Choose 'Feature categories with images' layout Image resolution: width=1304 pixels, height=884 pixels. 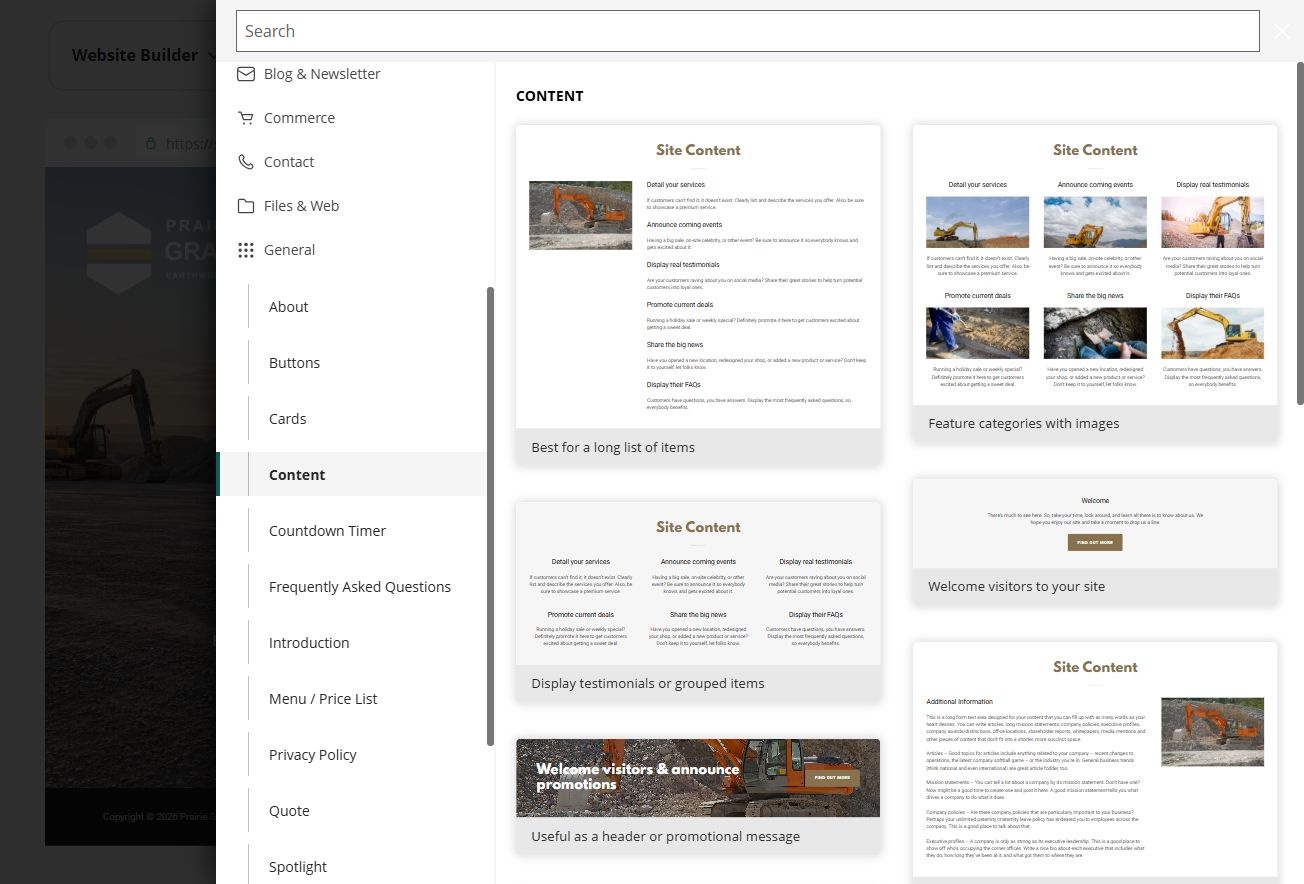(1095, 283)
